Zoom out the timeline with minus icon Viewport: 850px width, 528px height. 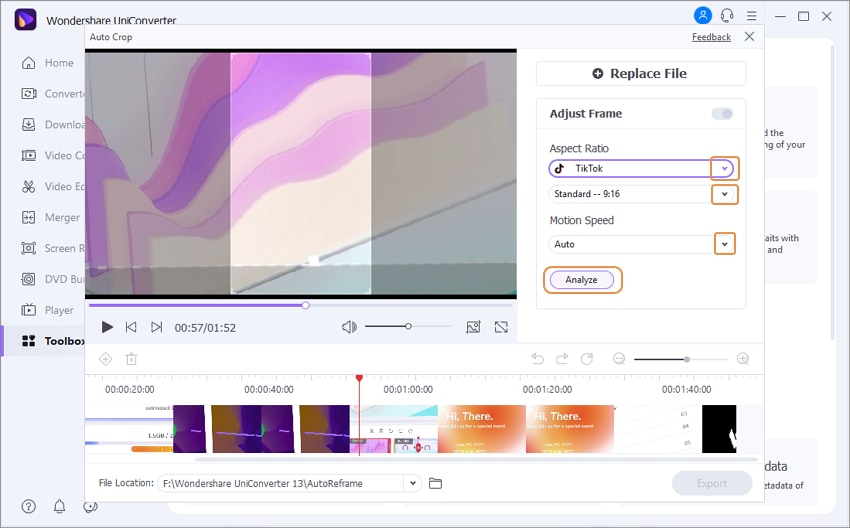click(619, 359)
